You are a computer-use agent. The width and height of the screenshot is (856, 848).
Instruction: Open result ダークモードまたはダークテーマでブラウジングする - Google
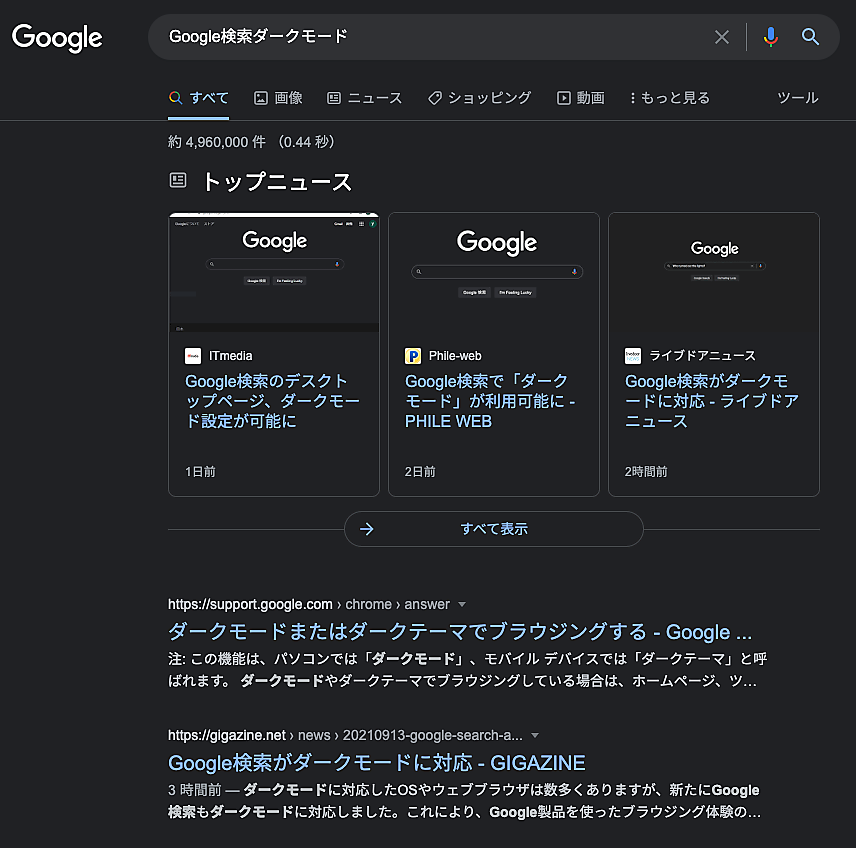[460, 632]
